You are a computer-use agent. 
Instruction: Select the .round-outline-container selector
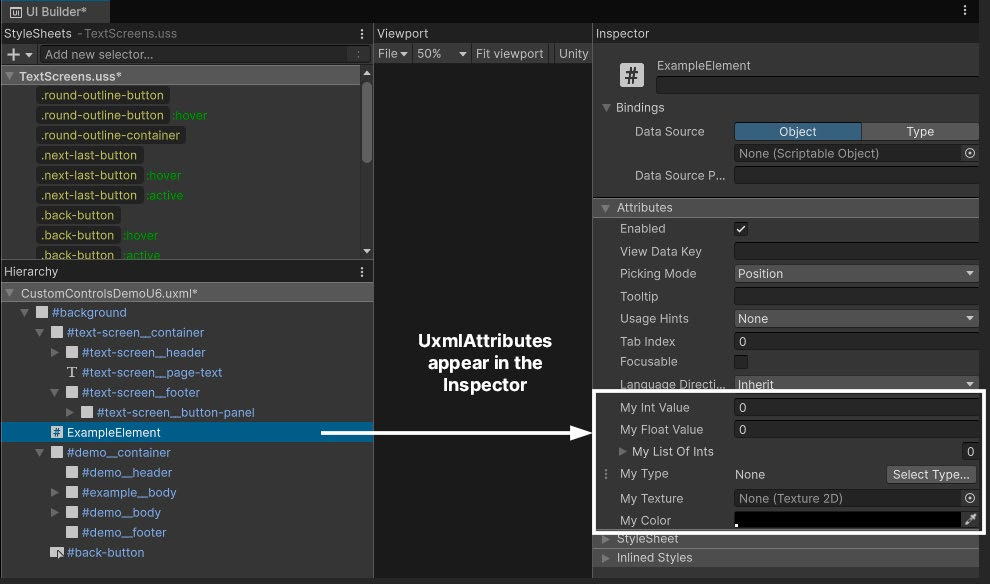click(110, 135)
